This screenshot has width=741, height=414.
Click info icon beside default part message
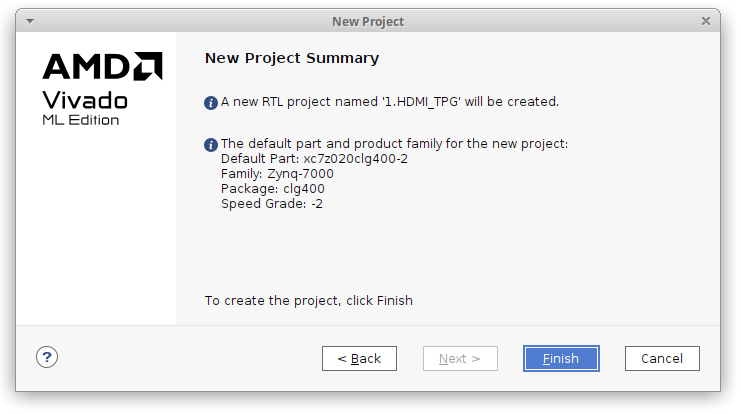click(x=211, y=144)
